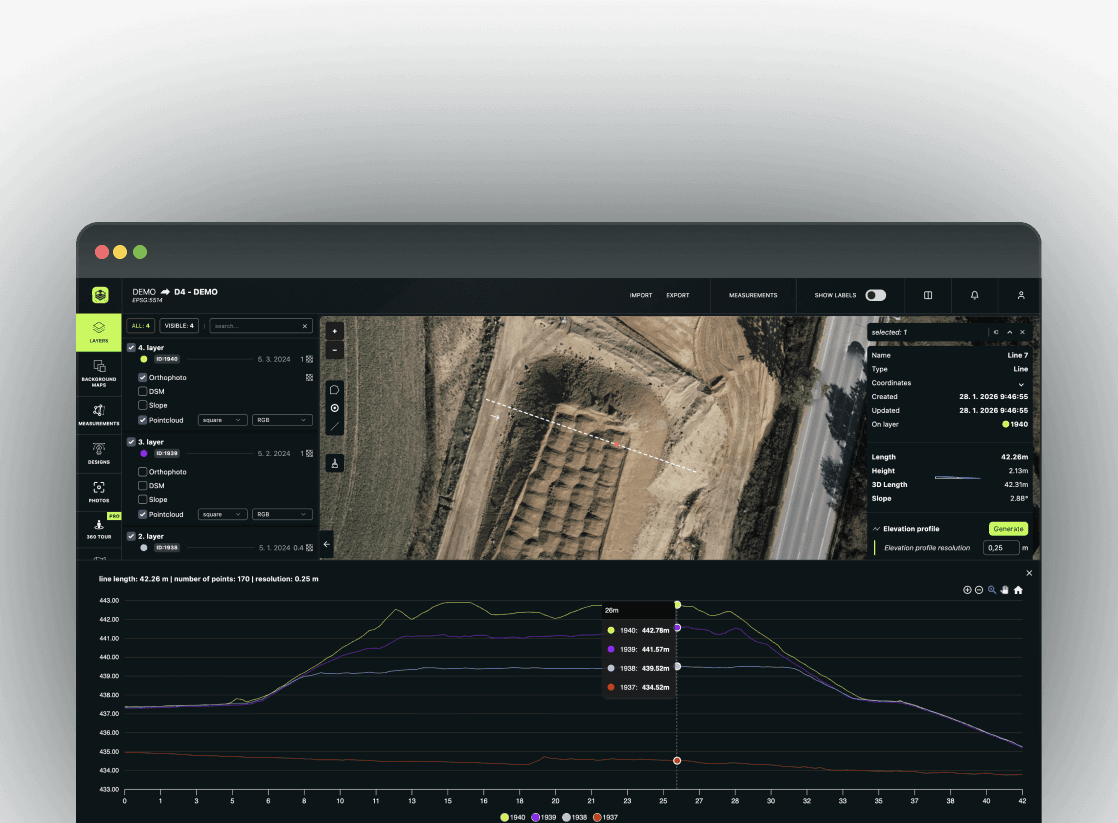Uncheck the 3. layer checkbox
1118x823 pixels.
131,441
